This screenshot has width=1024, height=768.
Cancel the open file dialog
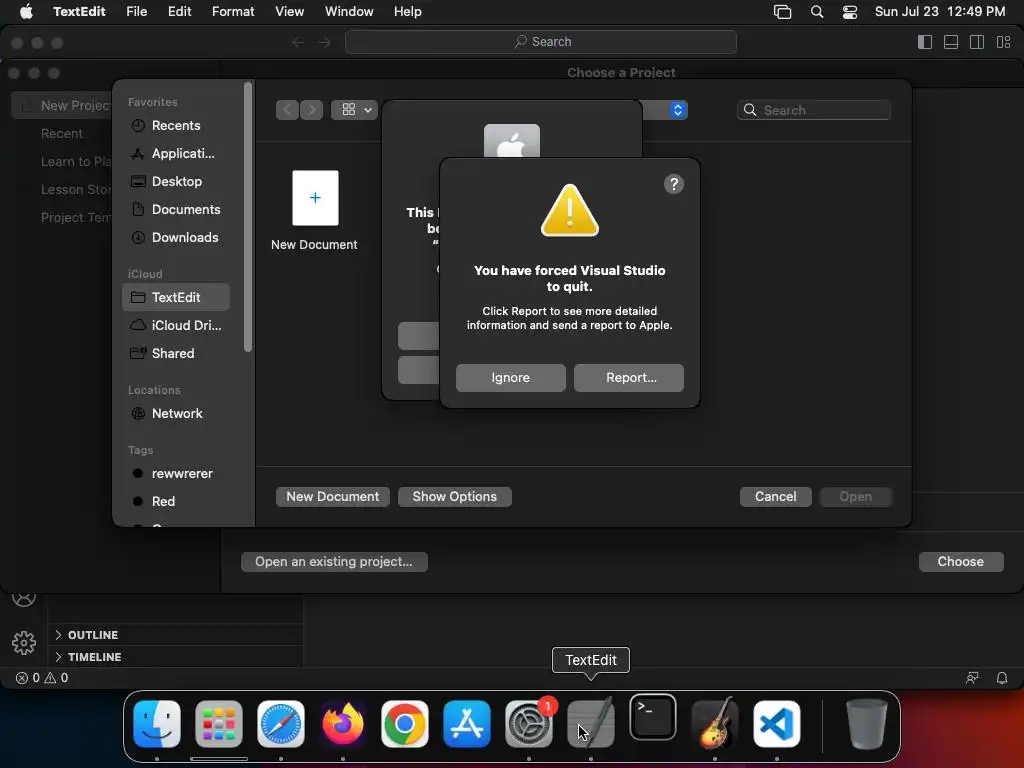tap(775, 496)
